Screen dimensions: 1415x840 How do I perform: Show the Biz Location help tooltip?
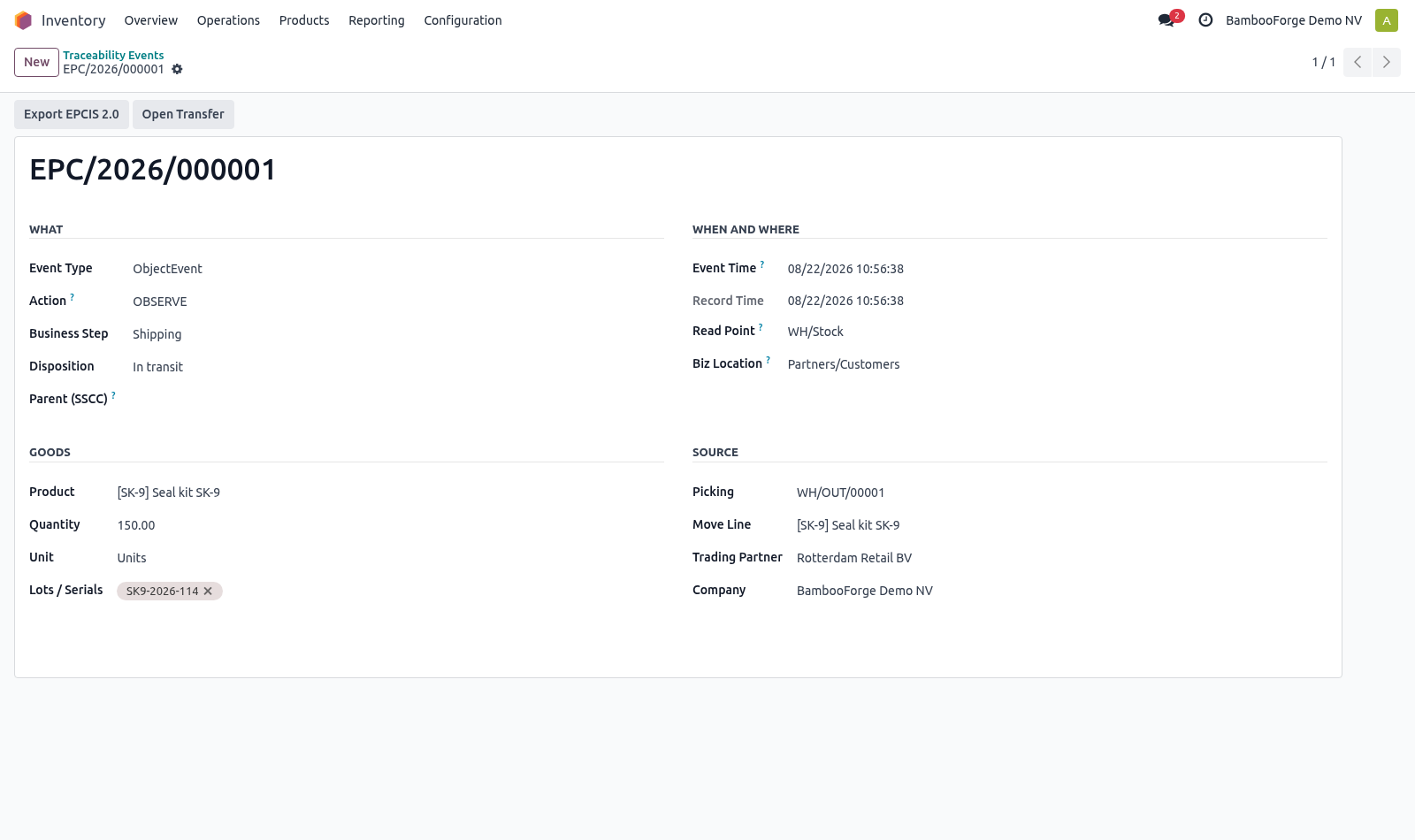click(768, 360)
